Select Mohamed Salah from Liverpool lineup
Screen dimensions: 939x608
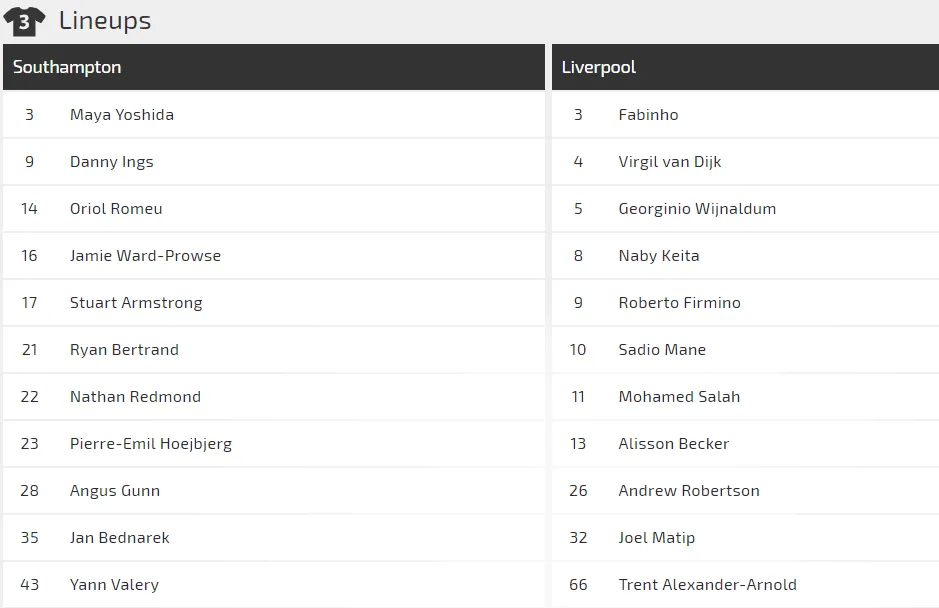coord(679,397)
